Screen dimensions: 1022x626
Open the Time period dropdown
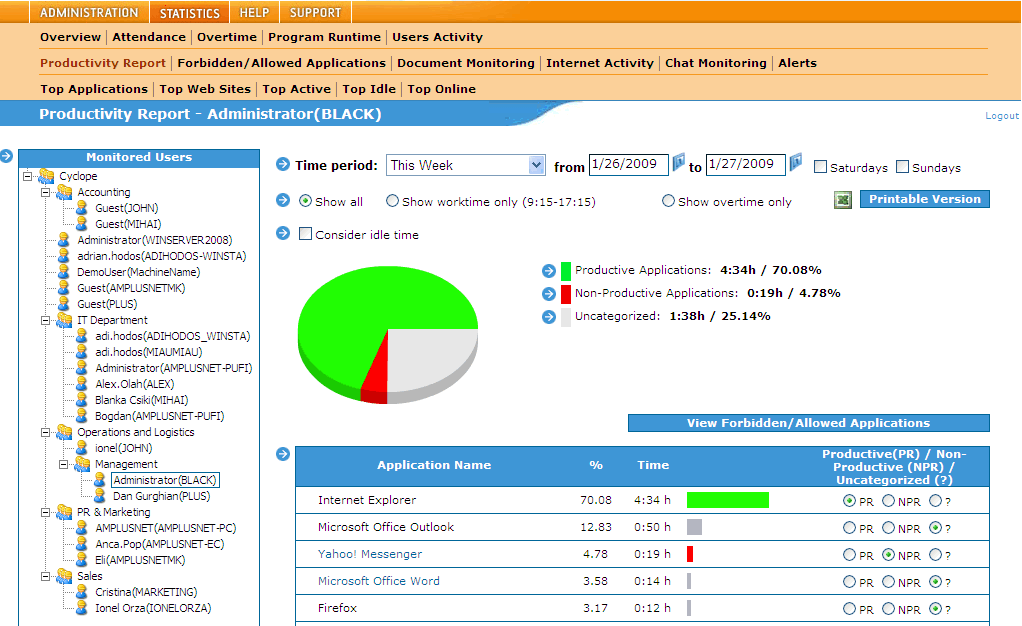tap(536, 166)
